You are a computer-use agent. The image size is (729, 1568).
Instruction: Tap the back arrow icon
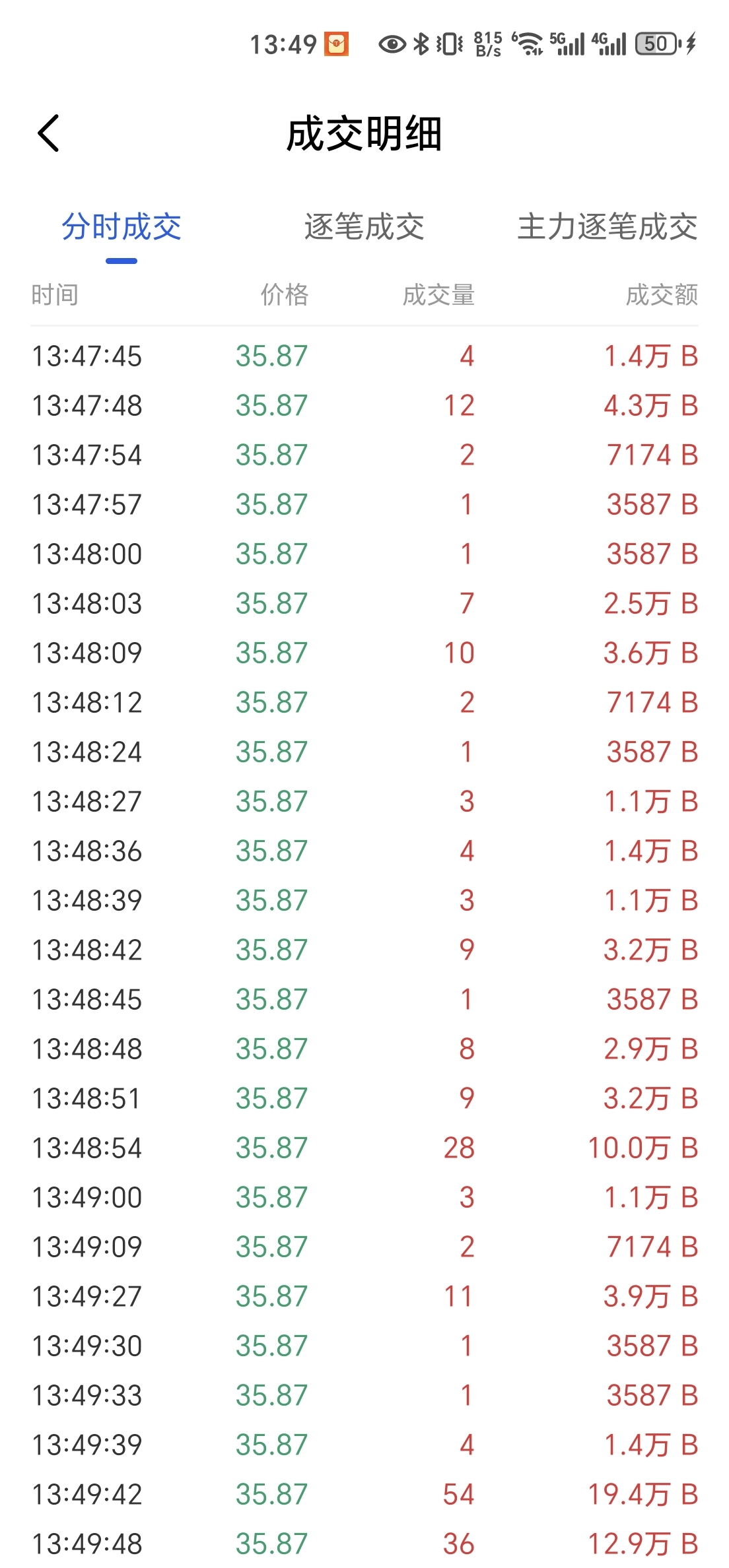(x=49, y=133)
